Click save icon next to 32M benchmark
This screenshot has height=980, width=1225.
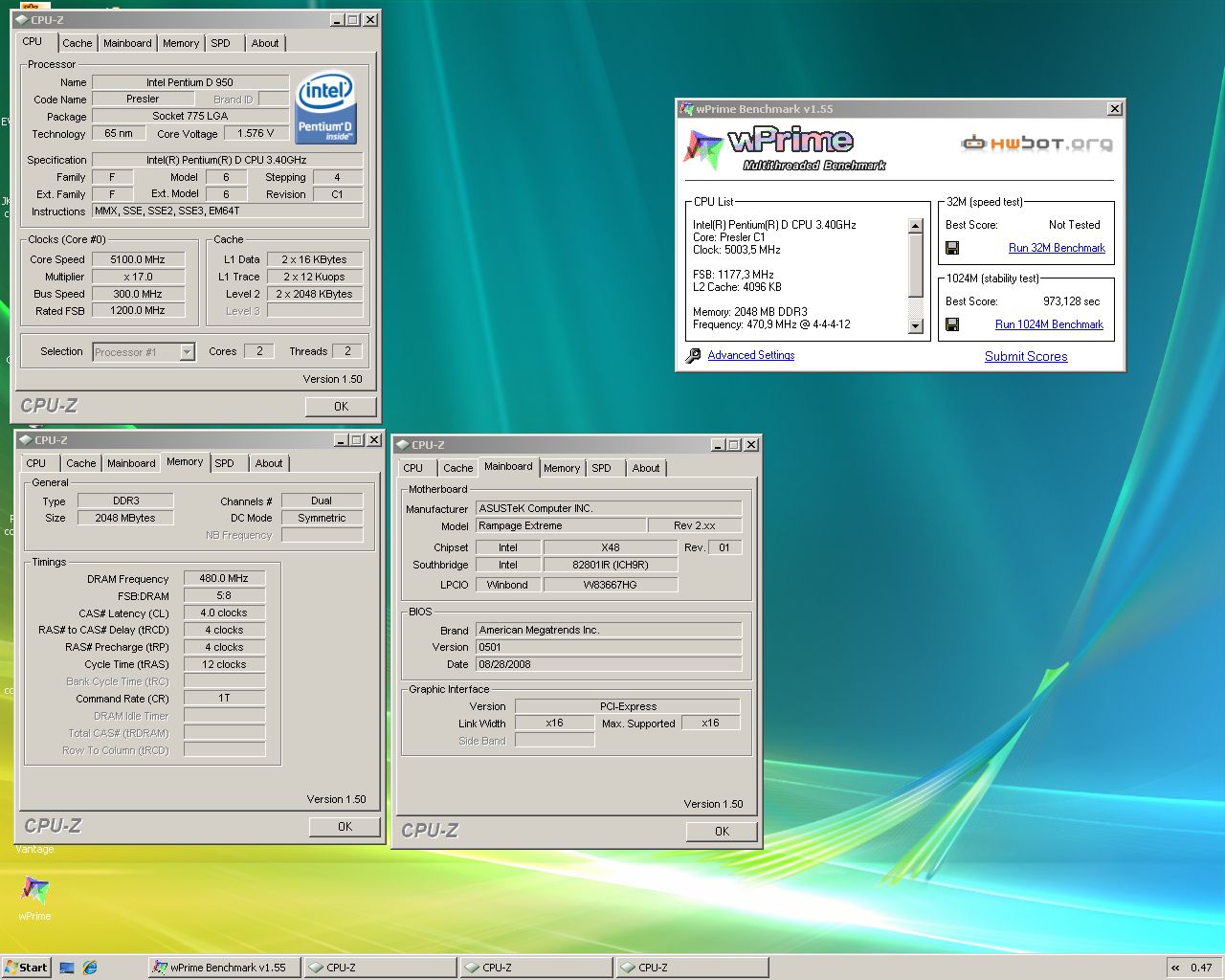click(952, 248)
